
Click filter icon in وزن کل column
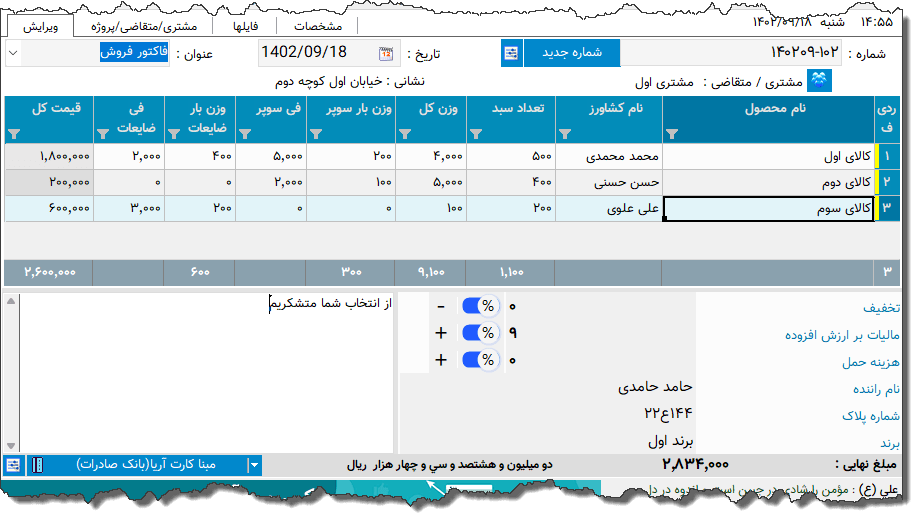point(405,134)
